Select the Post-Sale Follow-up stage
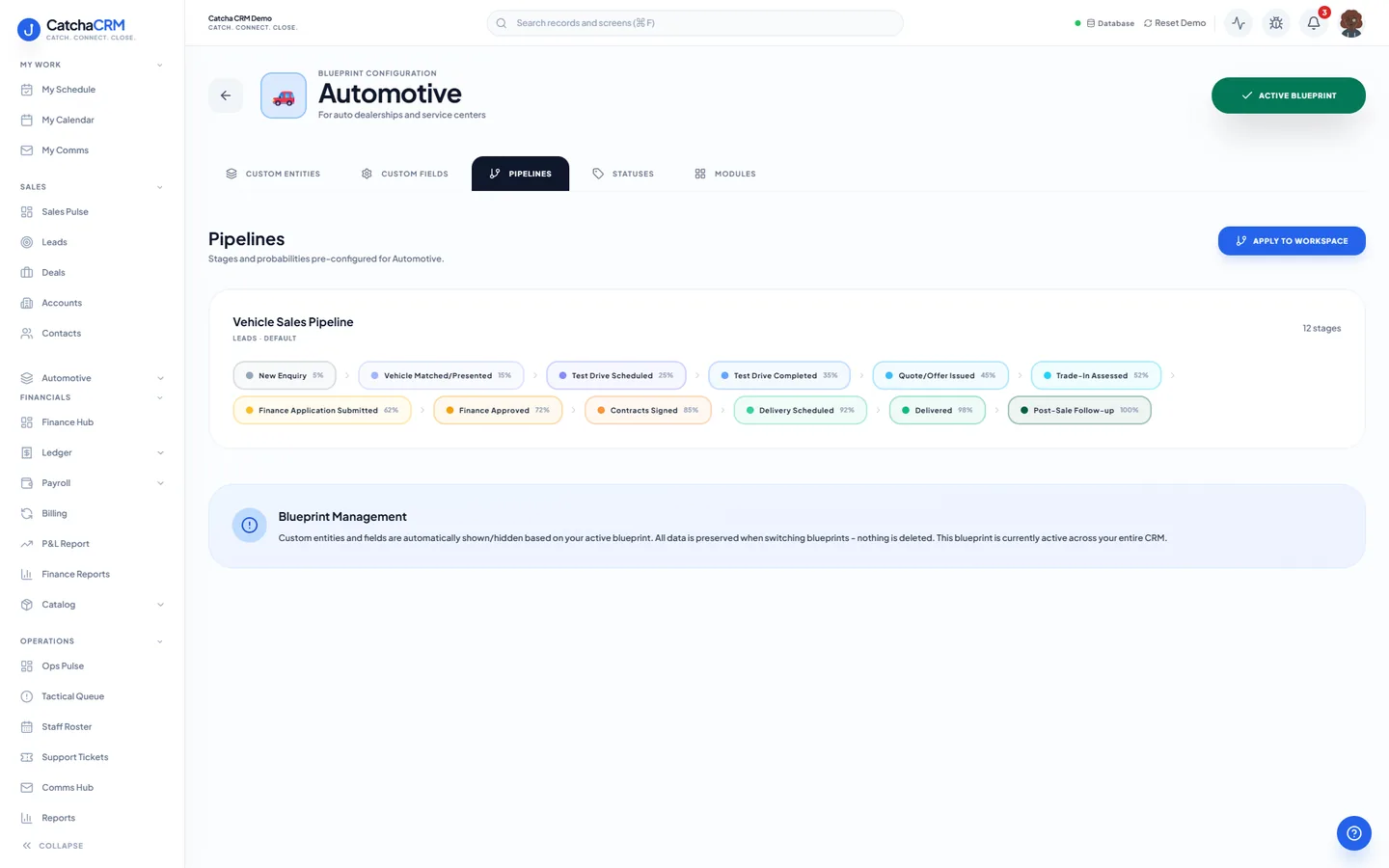Image resolution: width=1389 pixels, height=868 pixels. (1079, 410)
